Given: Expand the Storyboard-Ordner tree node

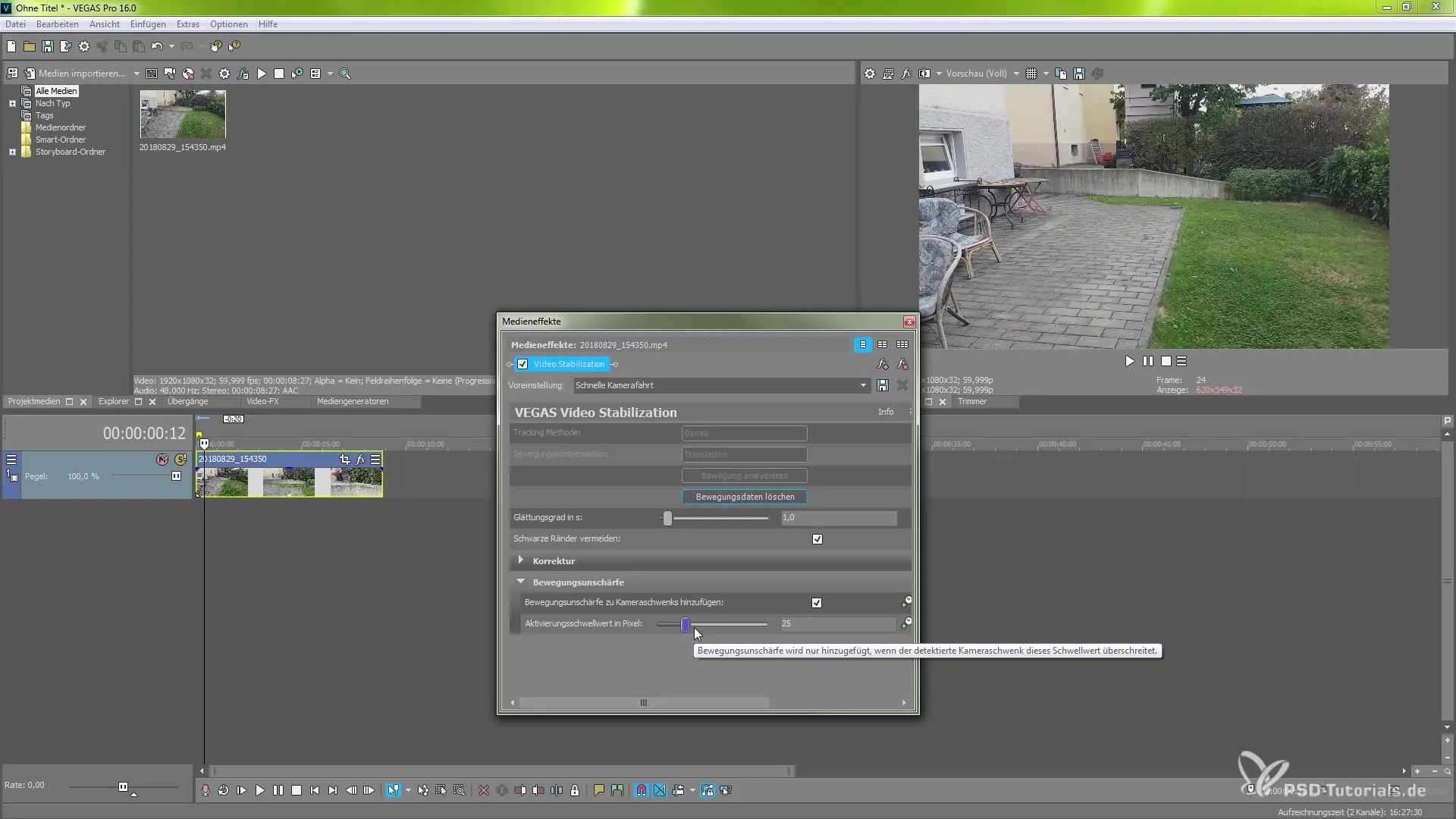Looking at the screenshot, I should pyautogui.click(x=12, y=152).
